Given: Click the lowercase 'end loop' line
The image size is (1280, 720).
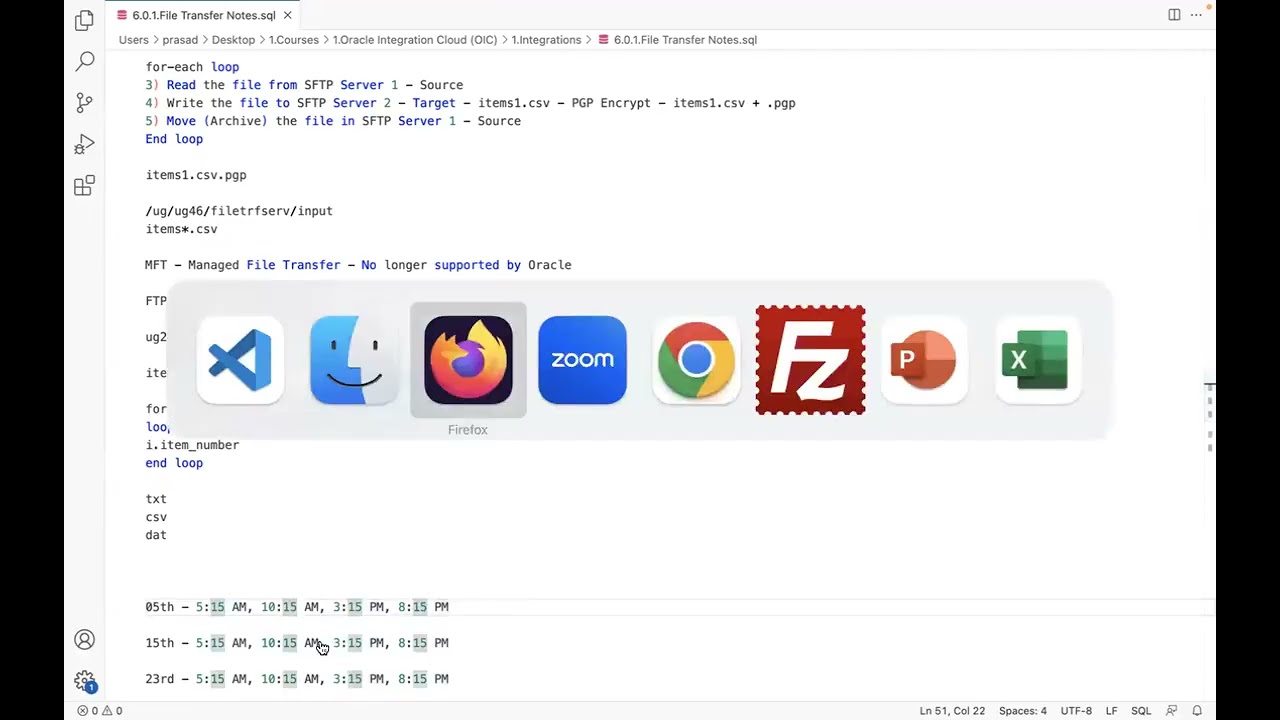Looking at the screenshot, I should 174,463.
